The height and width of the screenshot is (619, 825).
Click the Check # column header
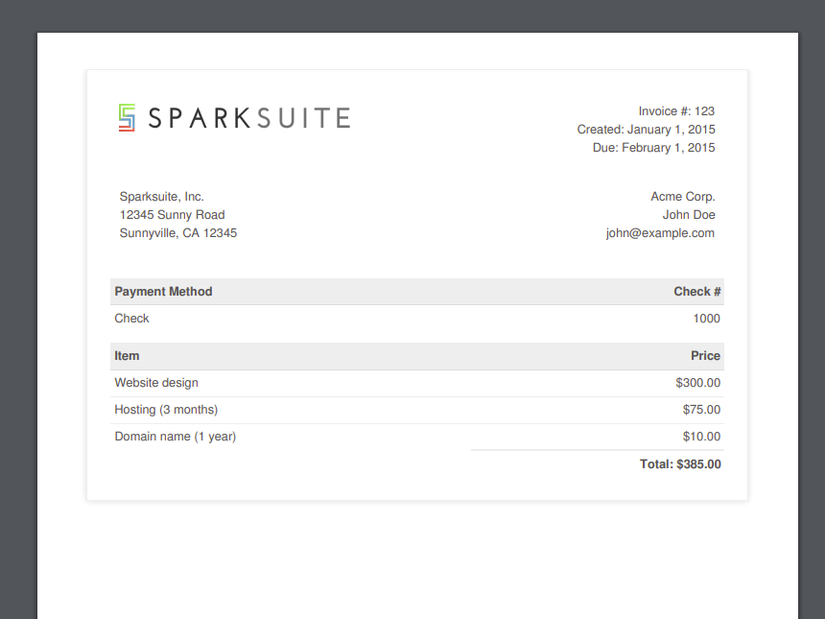[x=697, y=292]
